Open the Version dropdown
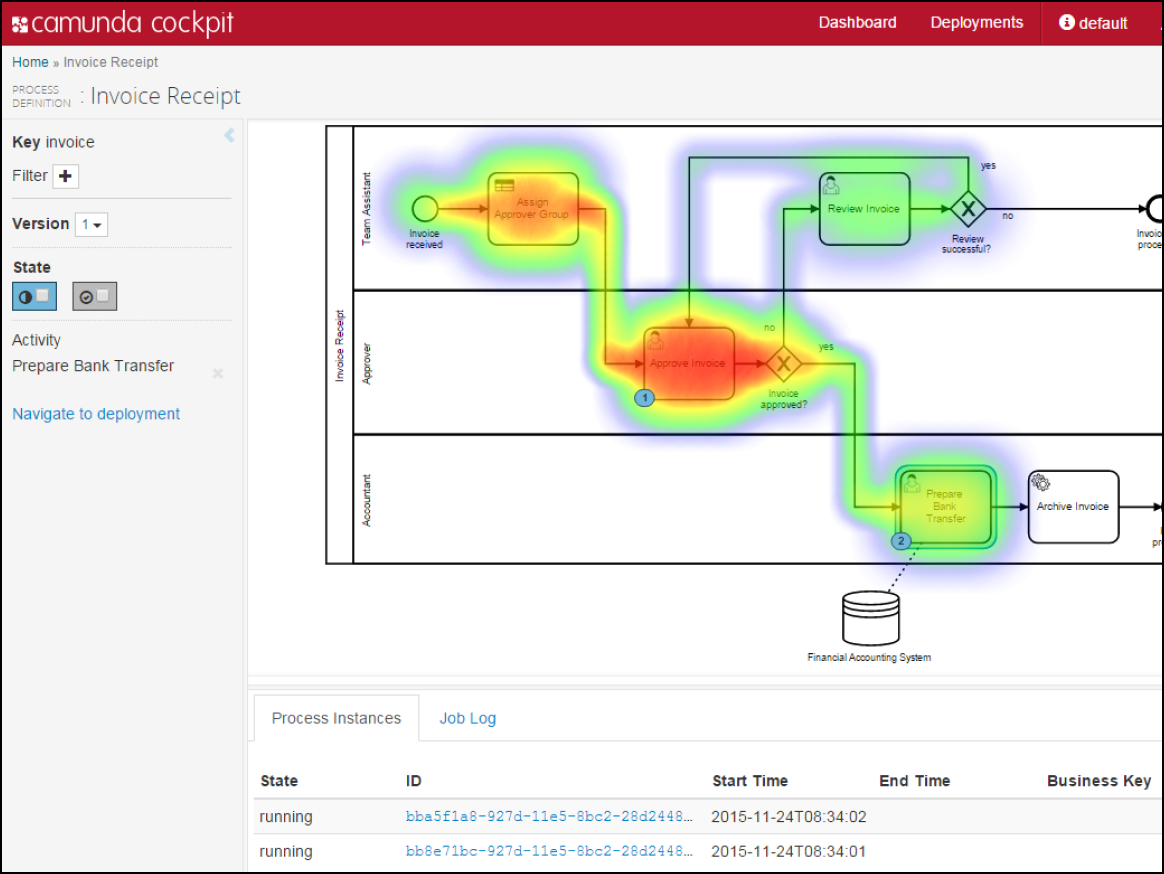1164x874 pixels. [x=91, y=224]
